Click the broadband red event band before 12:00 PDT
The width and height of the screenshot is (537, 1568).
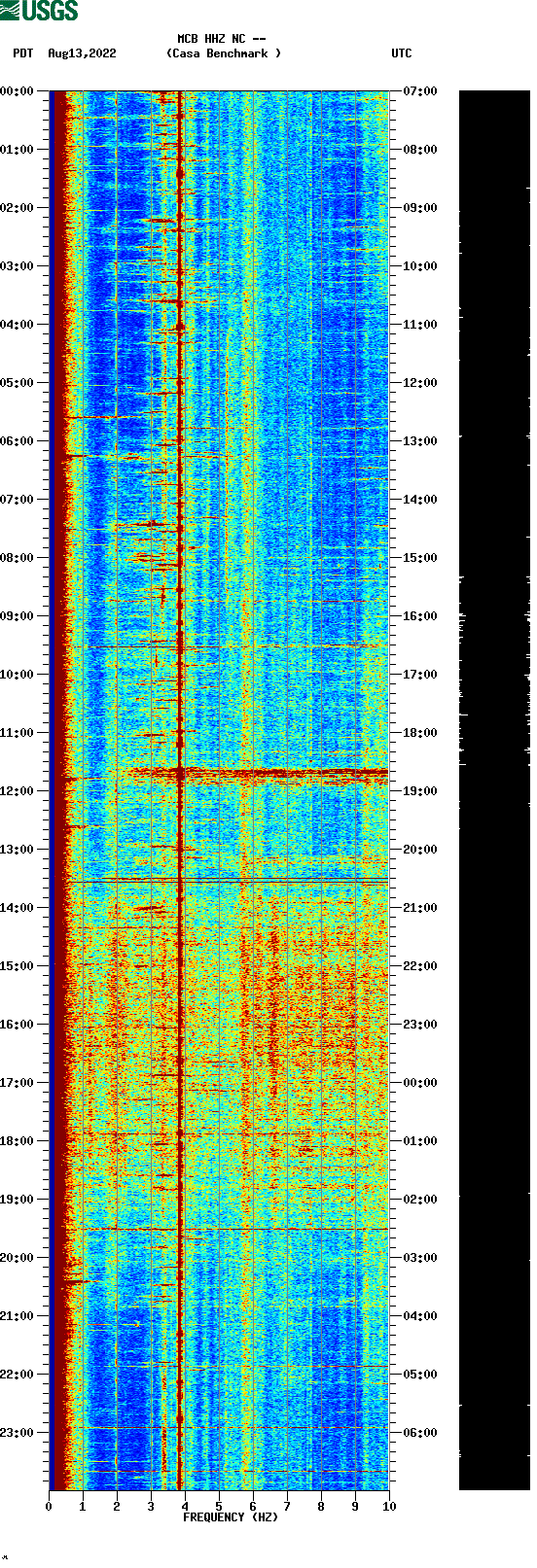point(259,774)
